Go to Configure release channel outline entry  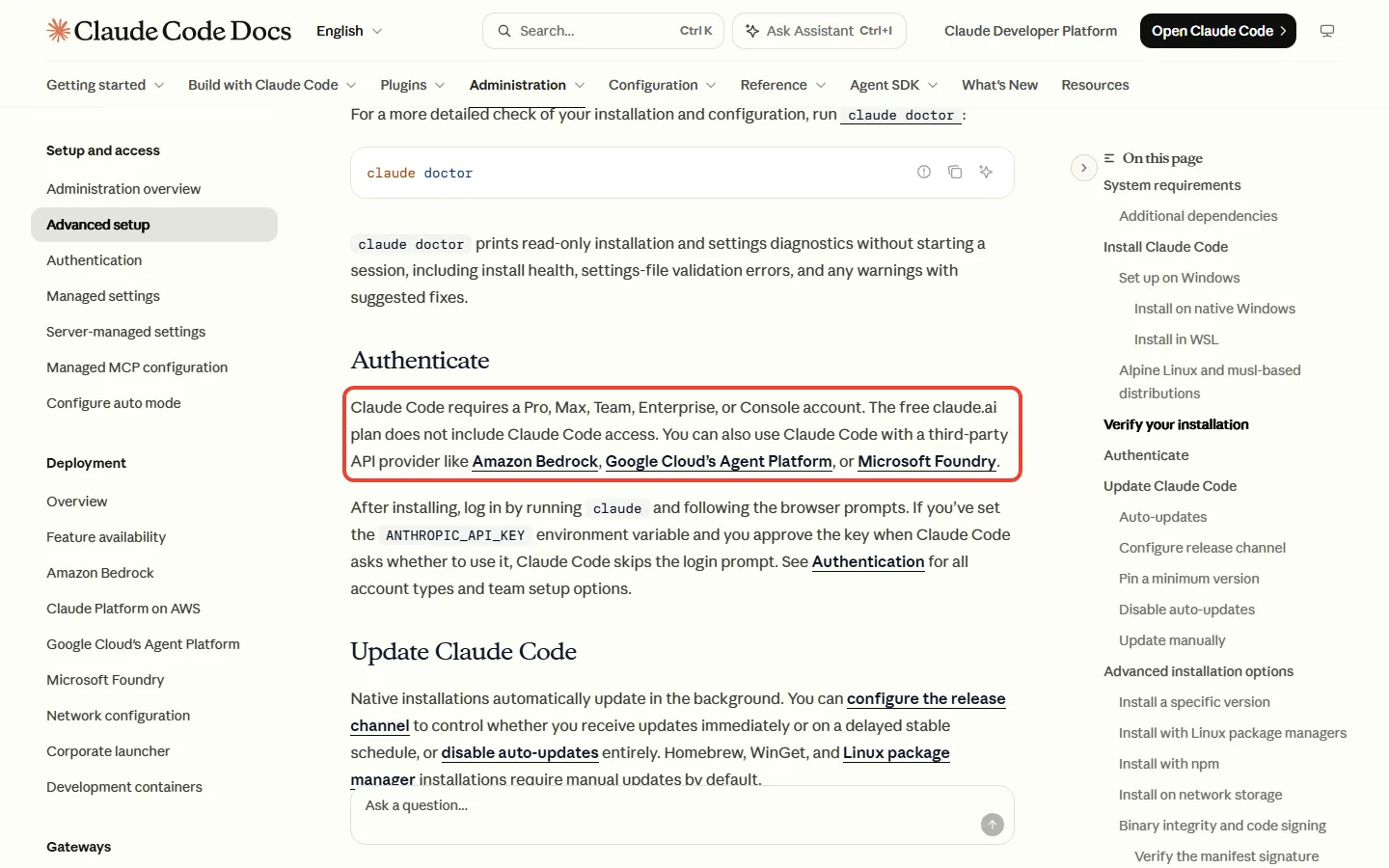[x=1202, y=548]
